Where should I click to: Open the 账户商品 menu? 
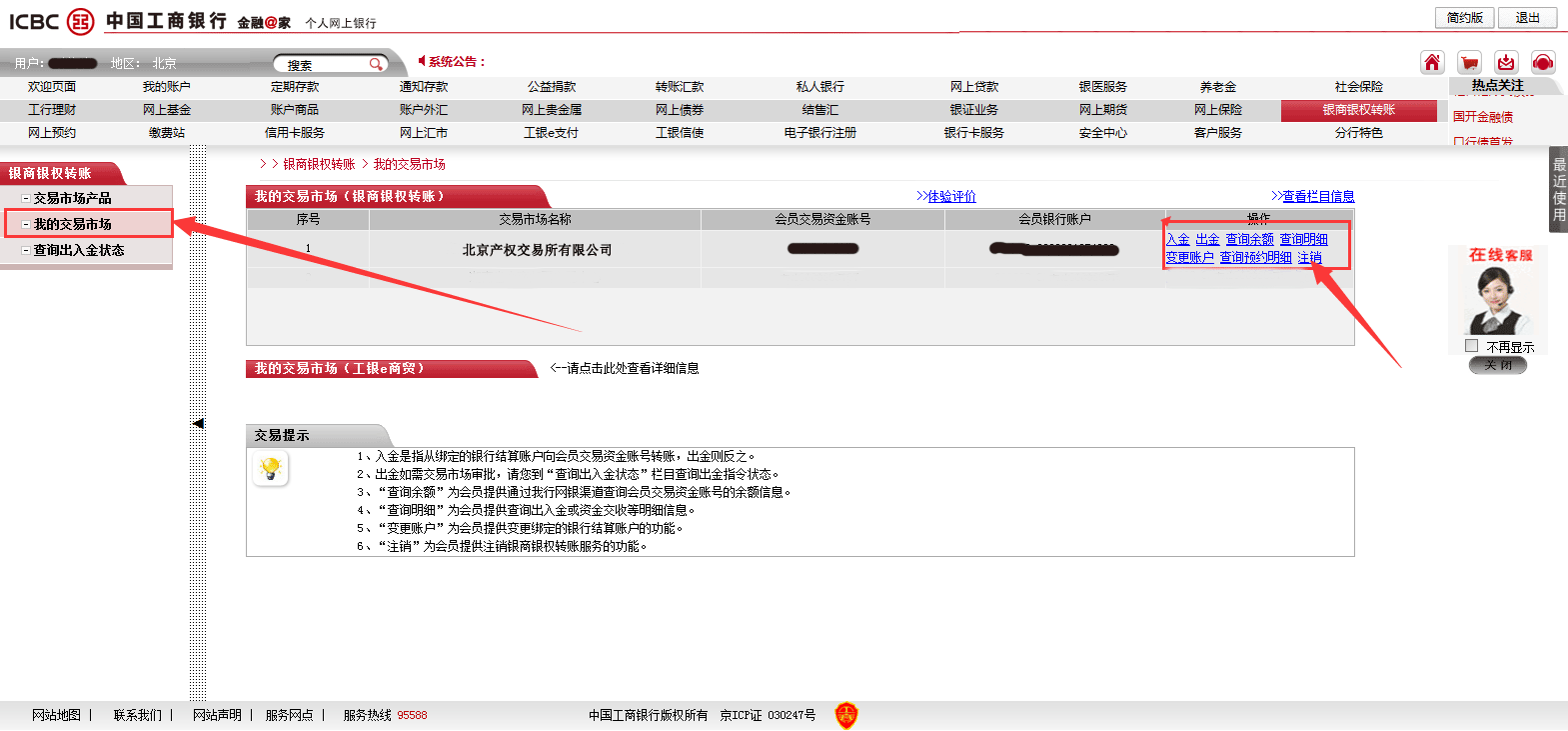pos(295,110)
